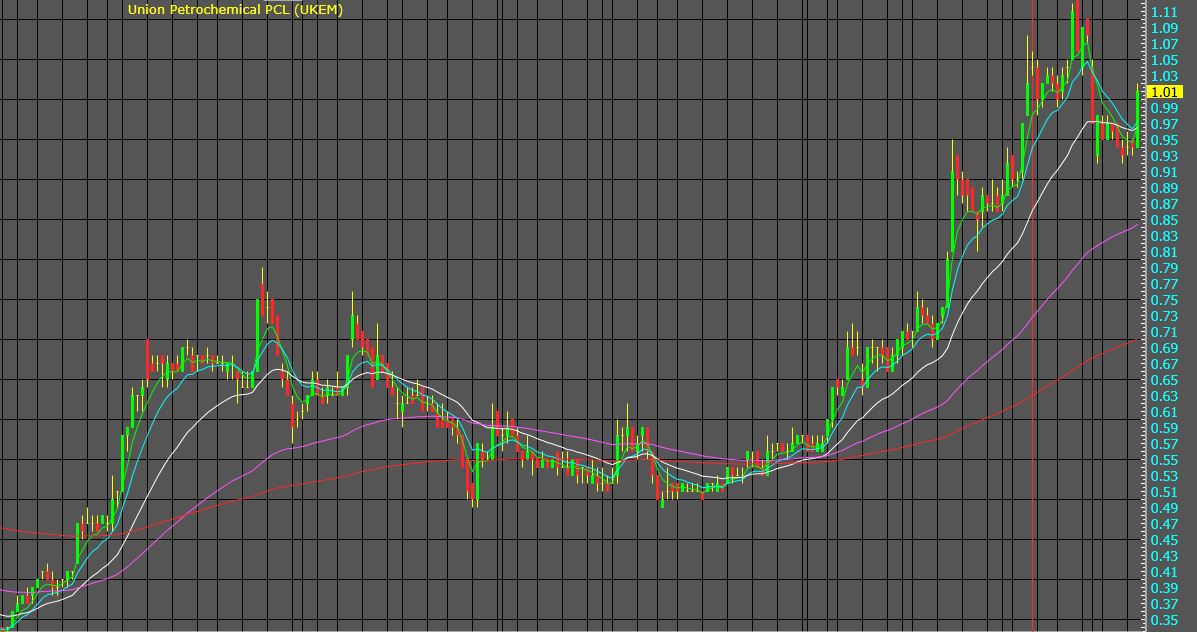Click the 0.75 price axis label
1197x632 pixels.
point(1164,300)
